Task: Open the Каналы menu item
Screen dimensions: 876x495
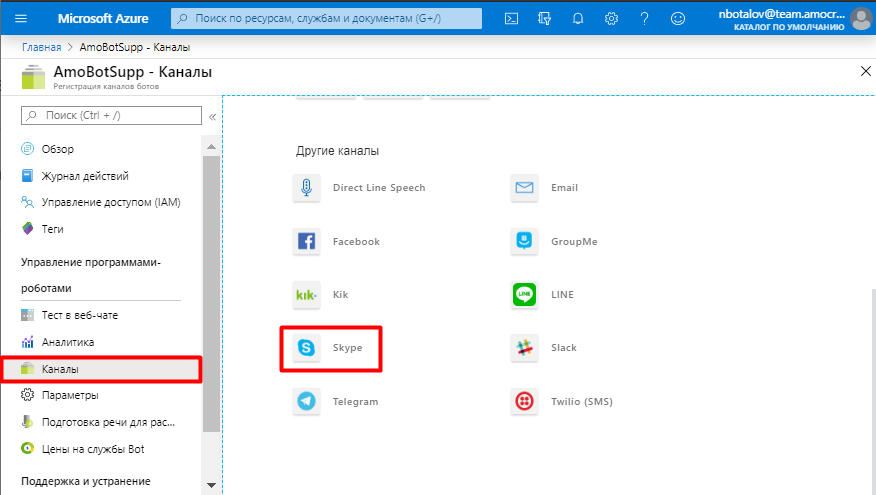Action: coord(101,369)
